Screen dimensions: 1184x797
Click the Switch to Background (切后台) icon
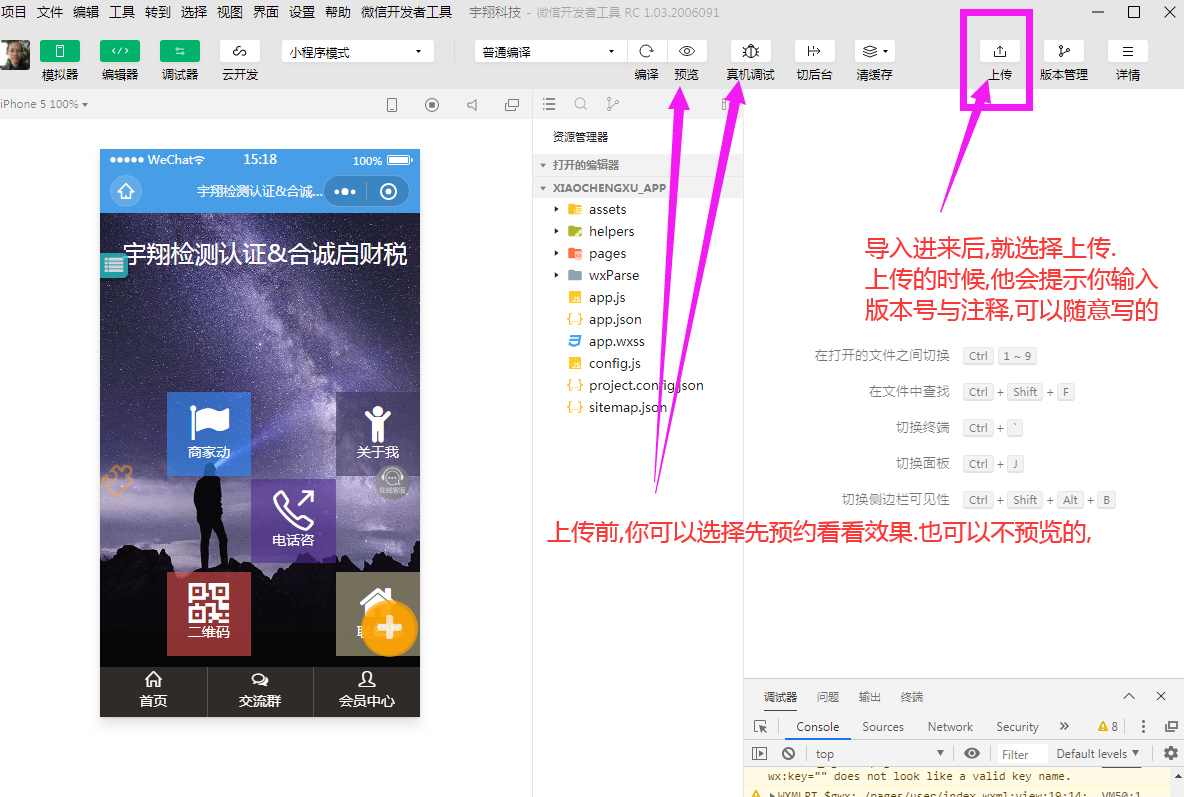[814, 52]
